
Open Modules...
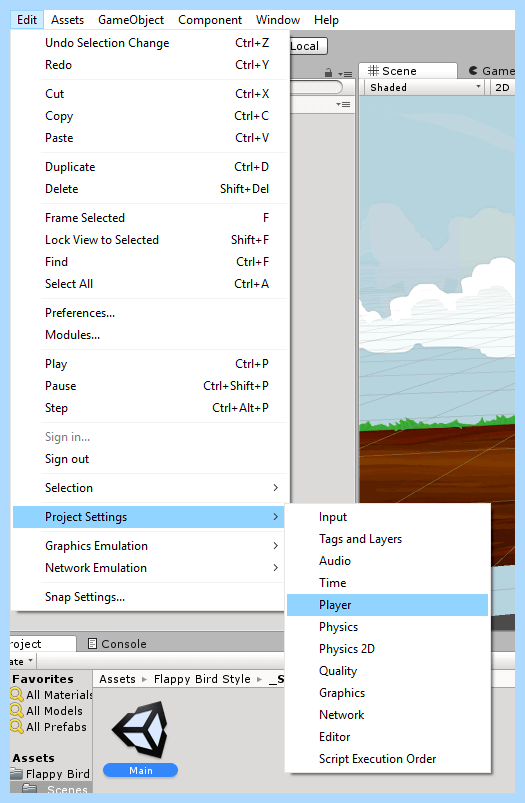151,335
